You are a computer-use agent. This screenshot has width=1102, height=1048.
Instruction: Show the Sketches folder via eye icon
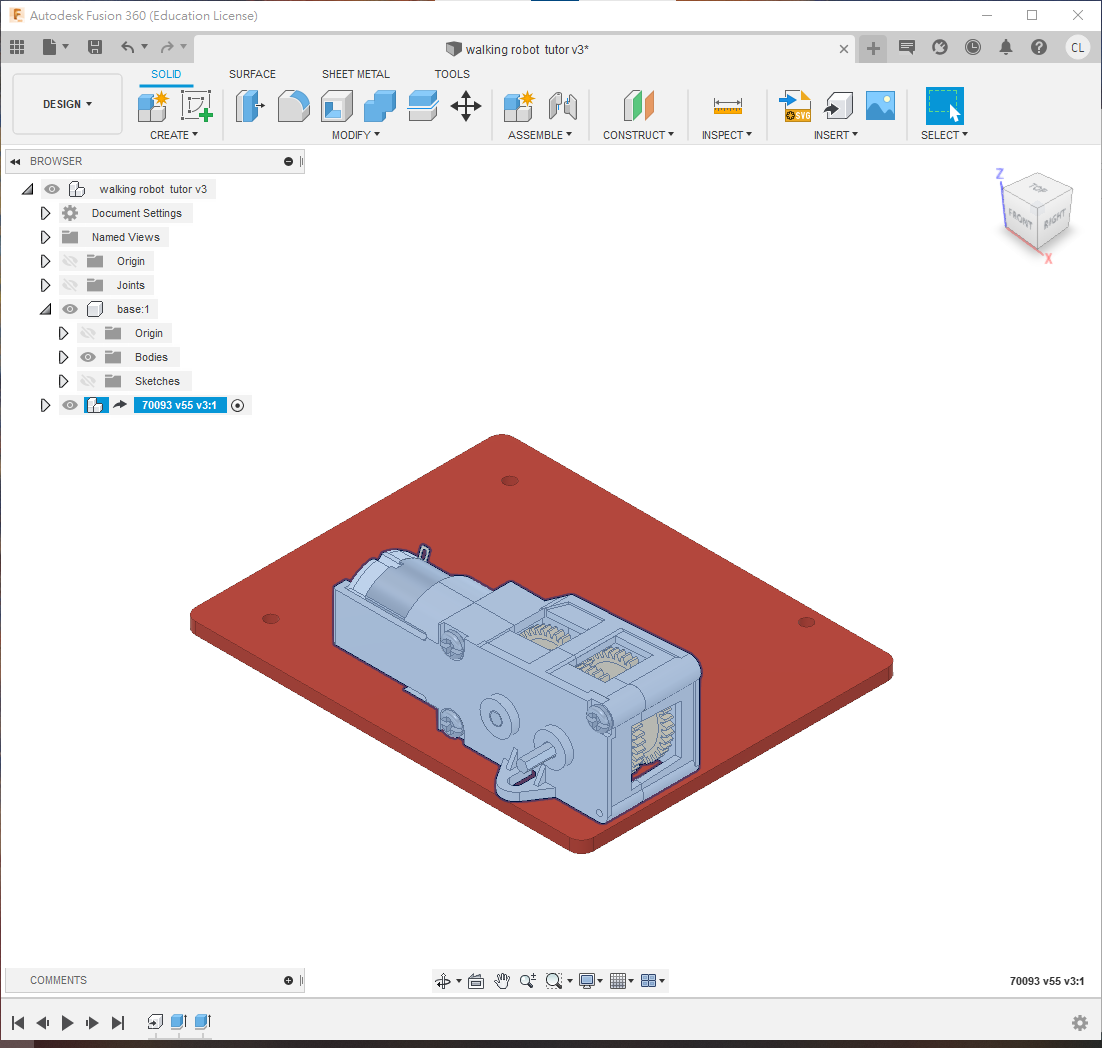[88, 381]
